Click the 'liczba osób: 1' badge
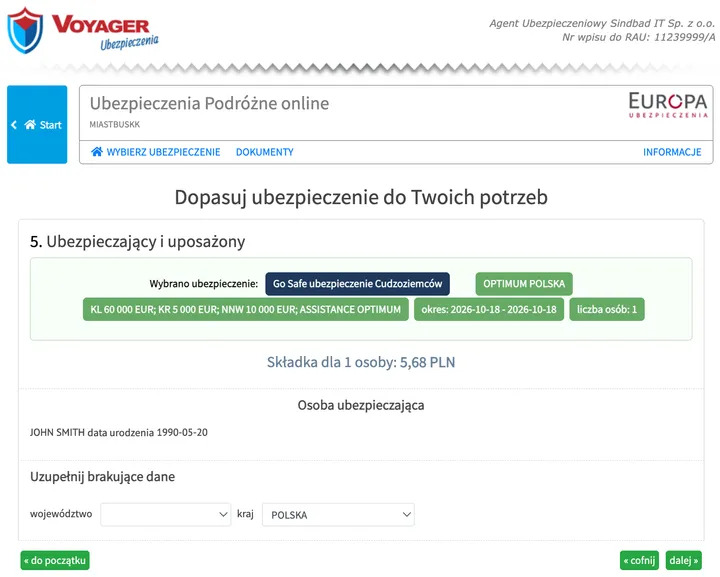 (607, 309)
